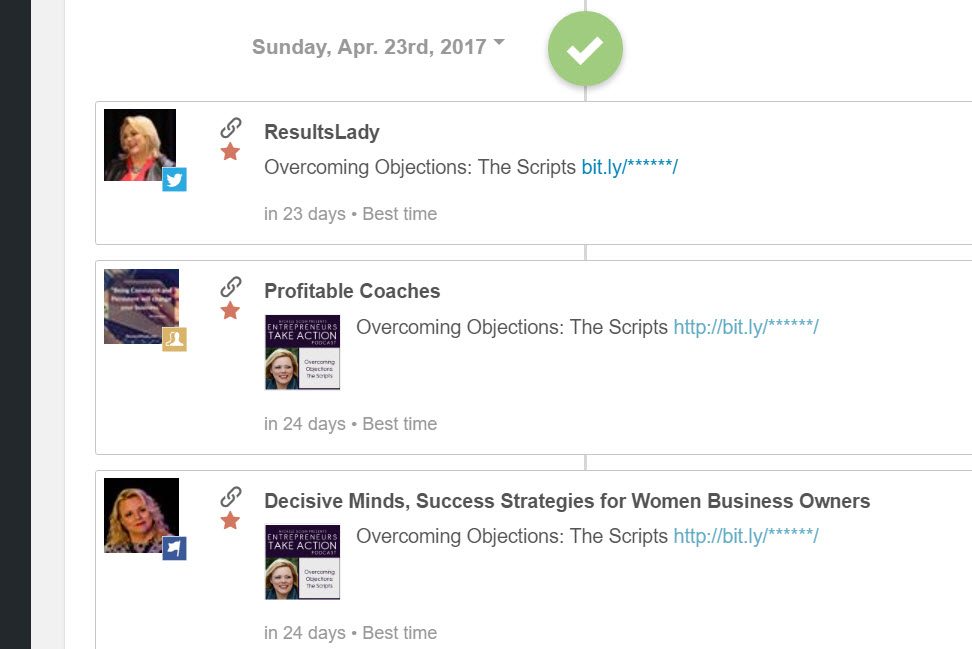The image size is (972, 649).
Task: Open podcast thumbnail in Decisive Minds post
Action: coord(303,562)
